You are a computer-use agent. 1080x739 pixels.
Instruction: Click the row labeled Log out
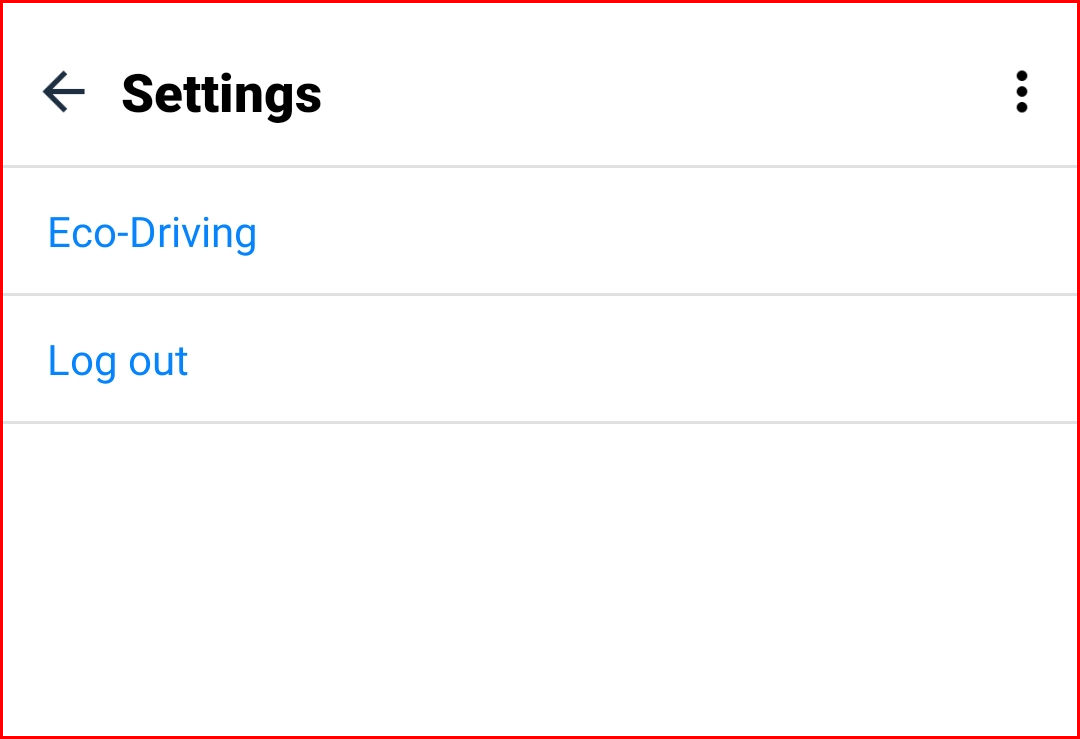[540, 359]
